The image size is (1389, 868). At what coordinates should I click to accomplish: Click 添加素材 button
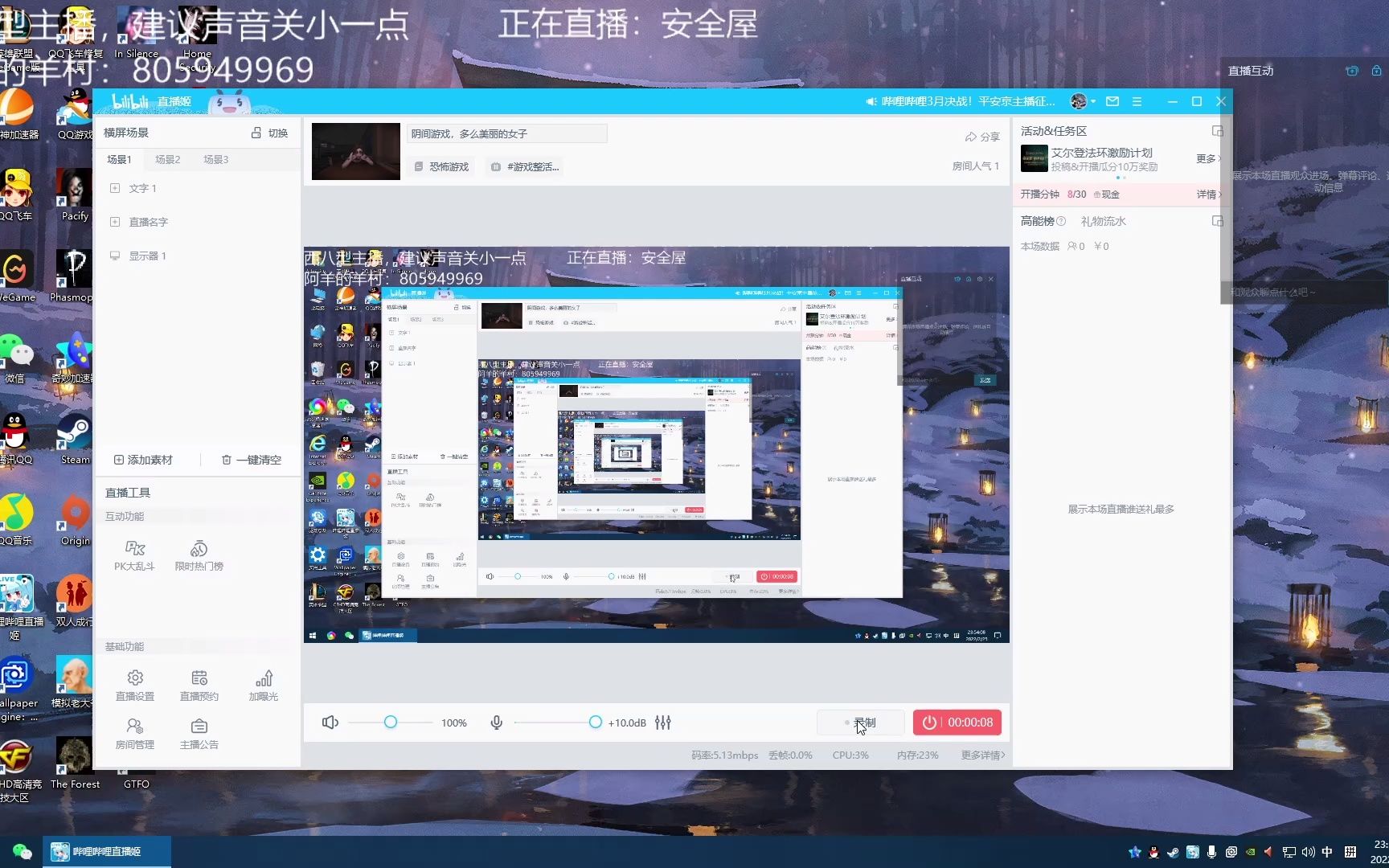tap(143, 460)
